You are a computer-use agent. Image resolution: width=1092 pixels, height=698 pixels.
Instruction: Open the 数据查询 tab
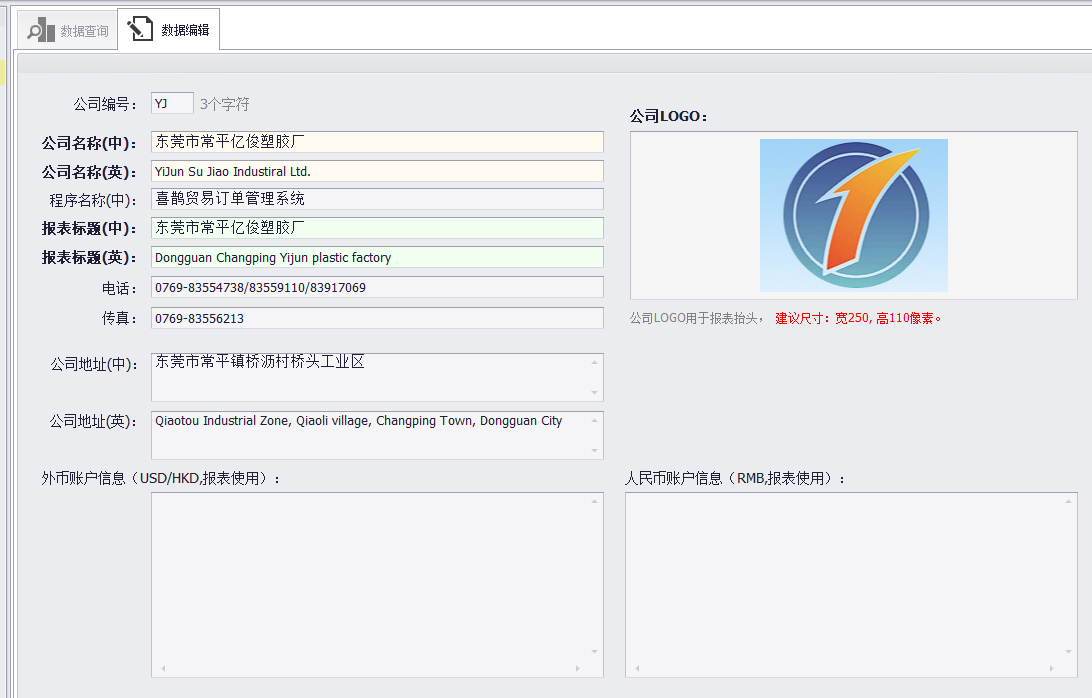pyautogui.click(x=68, y=30)
